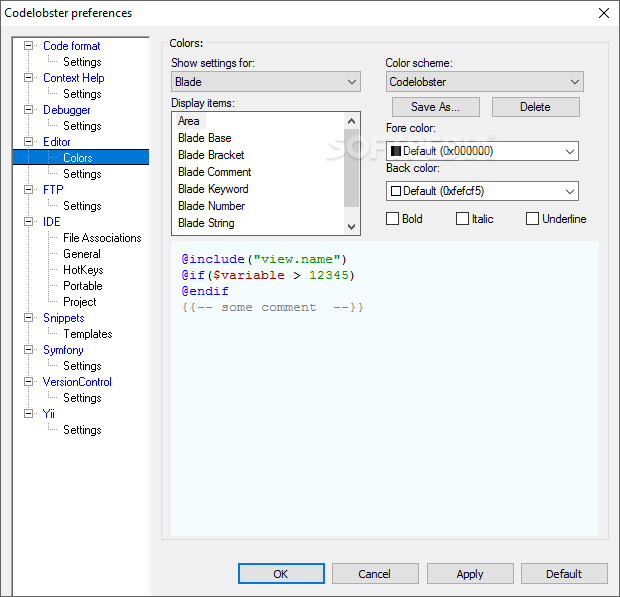Enable the Bold checkbox
This screenshot has width=620, height=597.
point(392,219)
